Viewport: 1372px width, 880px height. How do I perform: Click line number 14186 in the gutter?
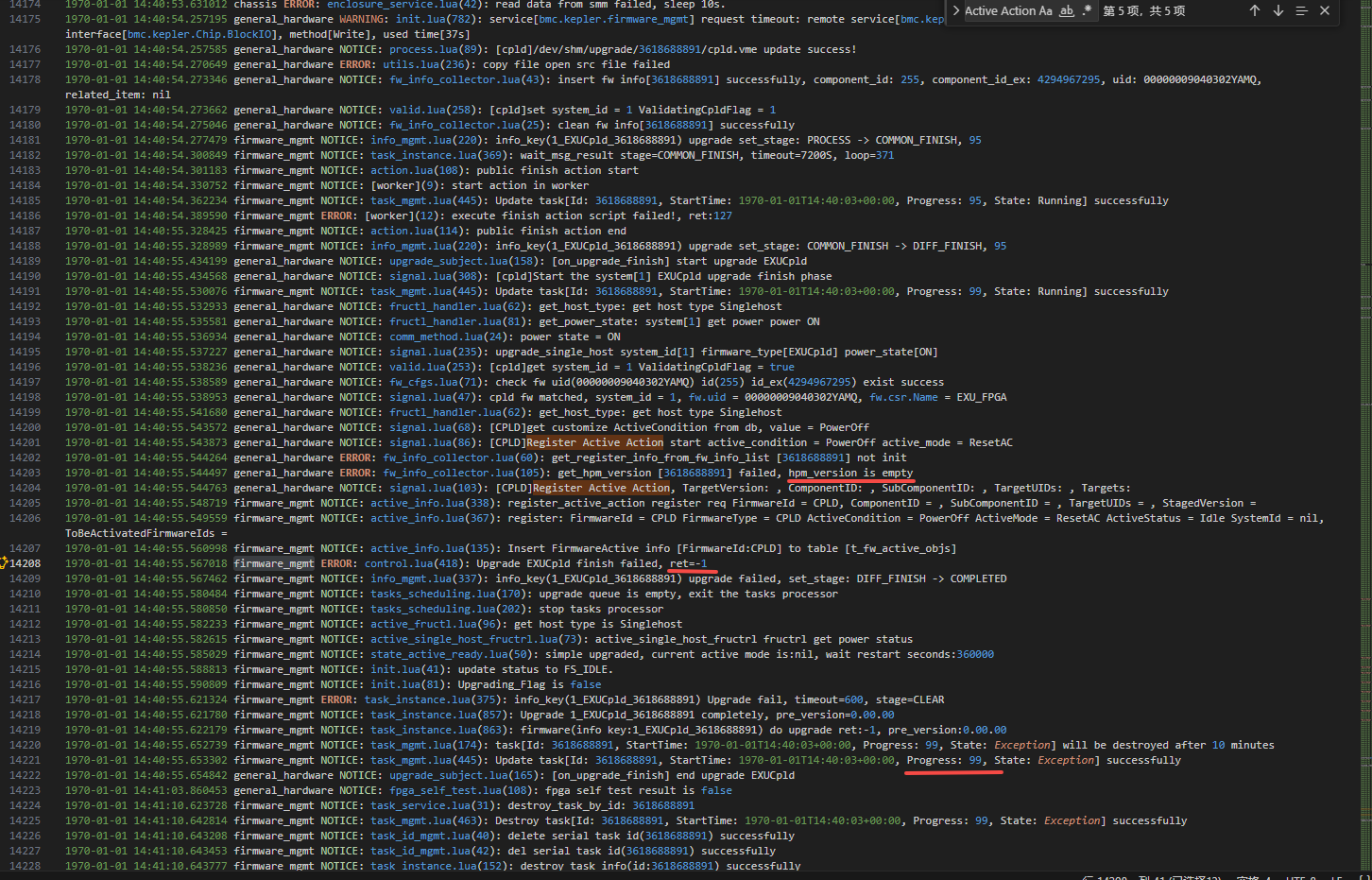pos(25,216)
